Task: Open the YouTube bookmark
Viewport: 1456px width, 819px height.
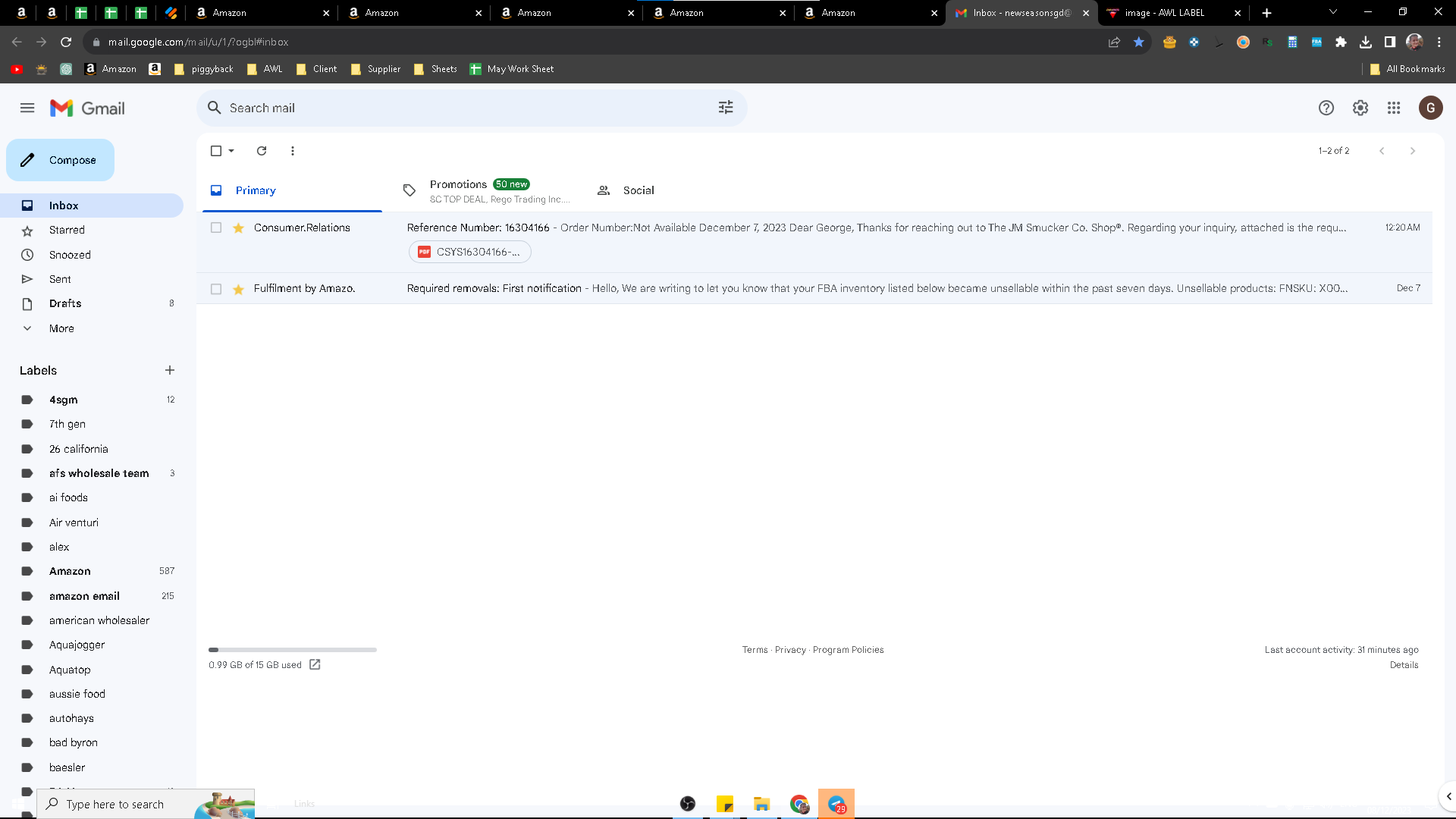Action: click(17, 69)
